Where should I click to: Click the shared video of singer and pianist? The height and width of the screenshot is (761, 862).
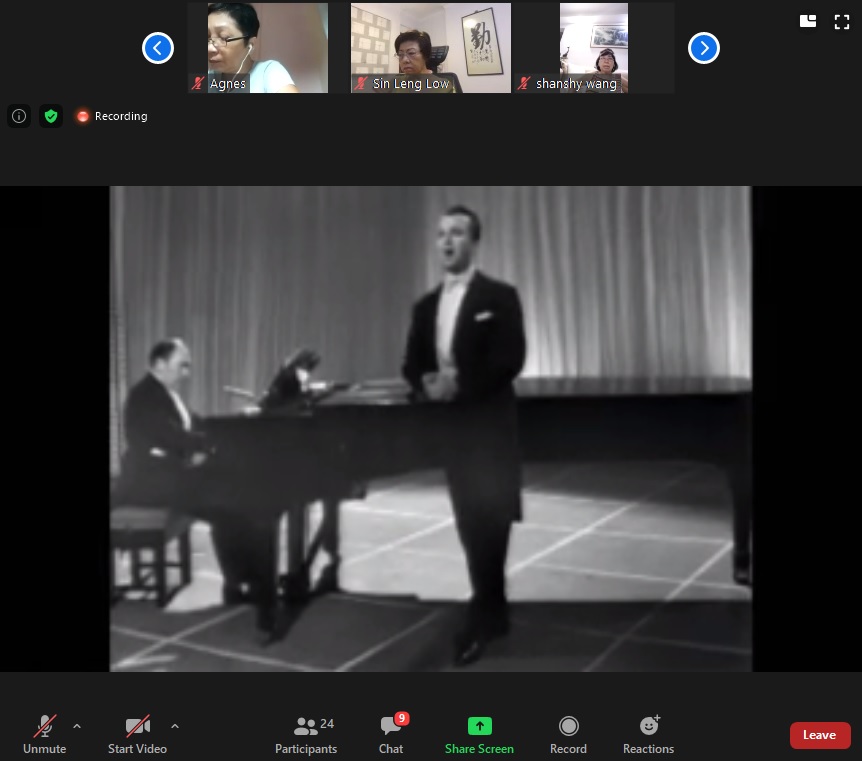tap(430, 428)
